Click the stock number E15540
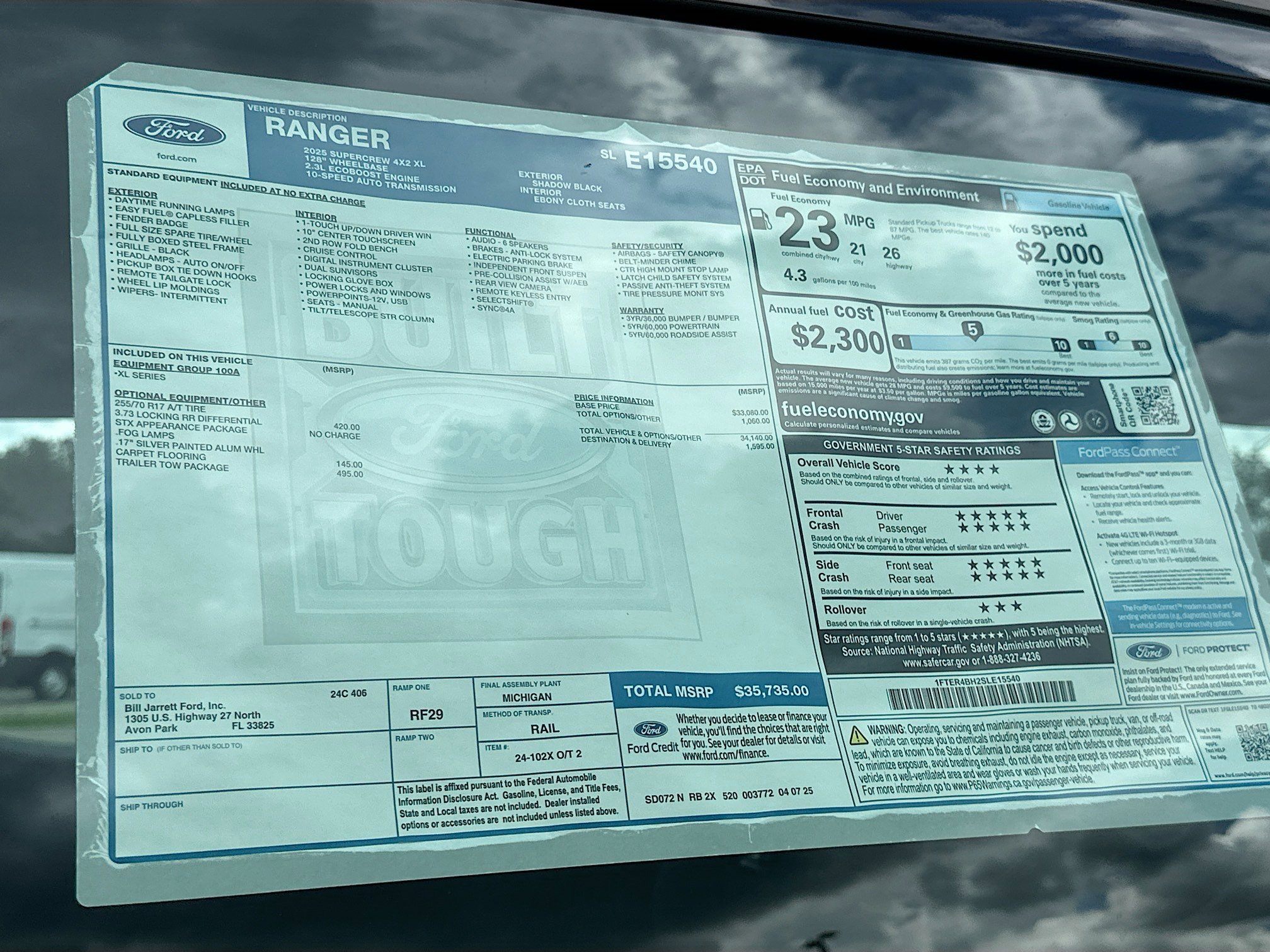 (x=670, y=162)
